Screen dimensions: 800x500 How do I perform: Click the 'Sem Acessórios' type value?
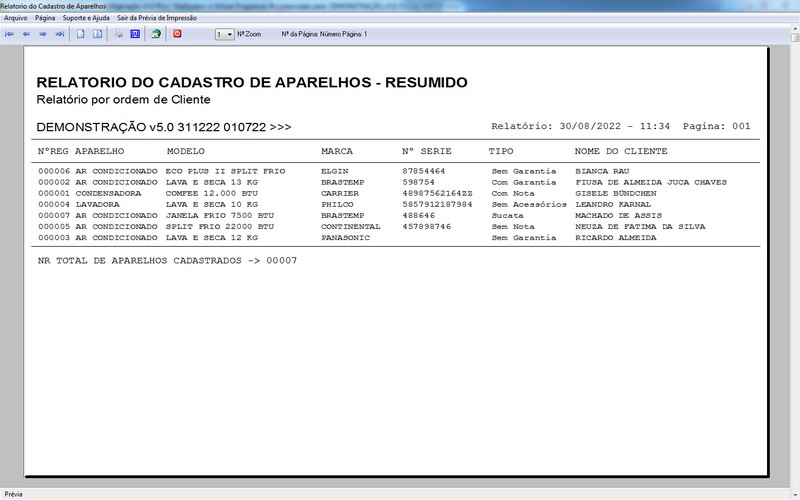pos(529,205)
